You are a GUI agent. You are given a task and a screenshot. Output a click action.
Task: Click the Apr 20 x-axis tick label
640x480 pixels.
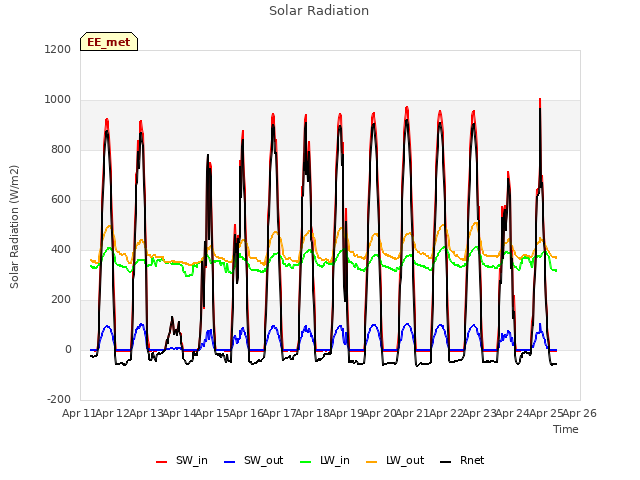(379, 414)
